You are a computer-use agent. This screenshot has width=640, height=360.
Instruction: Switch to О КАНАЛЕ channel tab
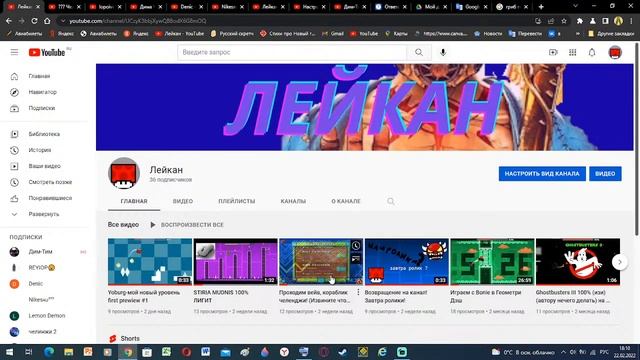[x=346, y=201]
